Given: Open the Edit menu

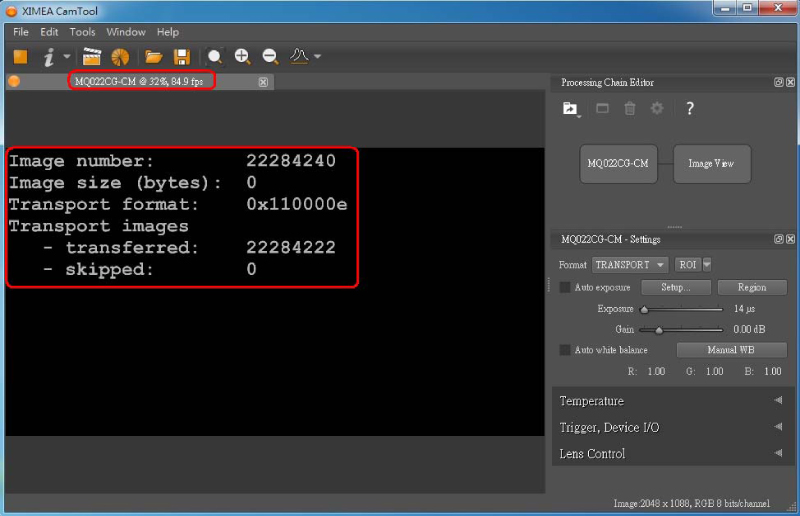Looking at the screenshot, I should point(49,32).
